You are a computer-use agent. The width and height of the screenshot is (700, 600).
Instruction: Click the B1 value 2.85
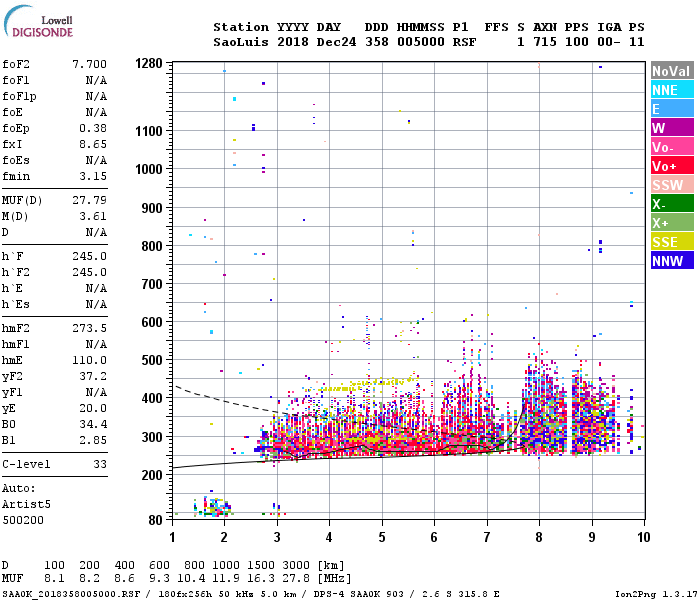[x=93, y=440]
